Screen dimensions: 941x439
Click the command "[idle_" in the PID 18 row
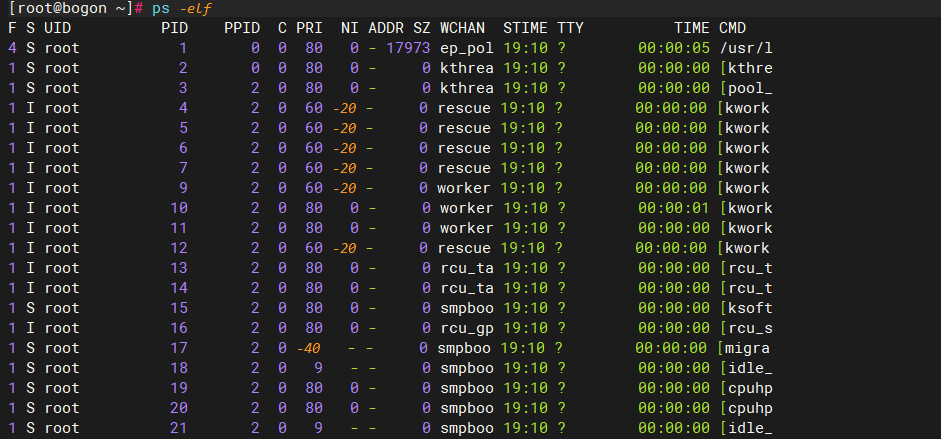pos(745,368)
